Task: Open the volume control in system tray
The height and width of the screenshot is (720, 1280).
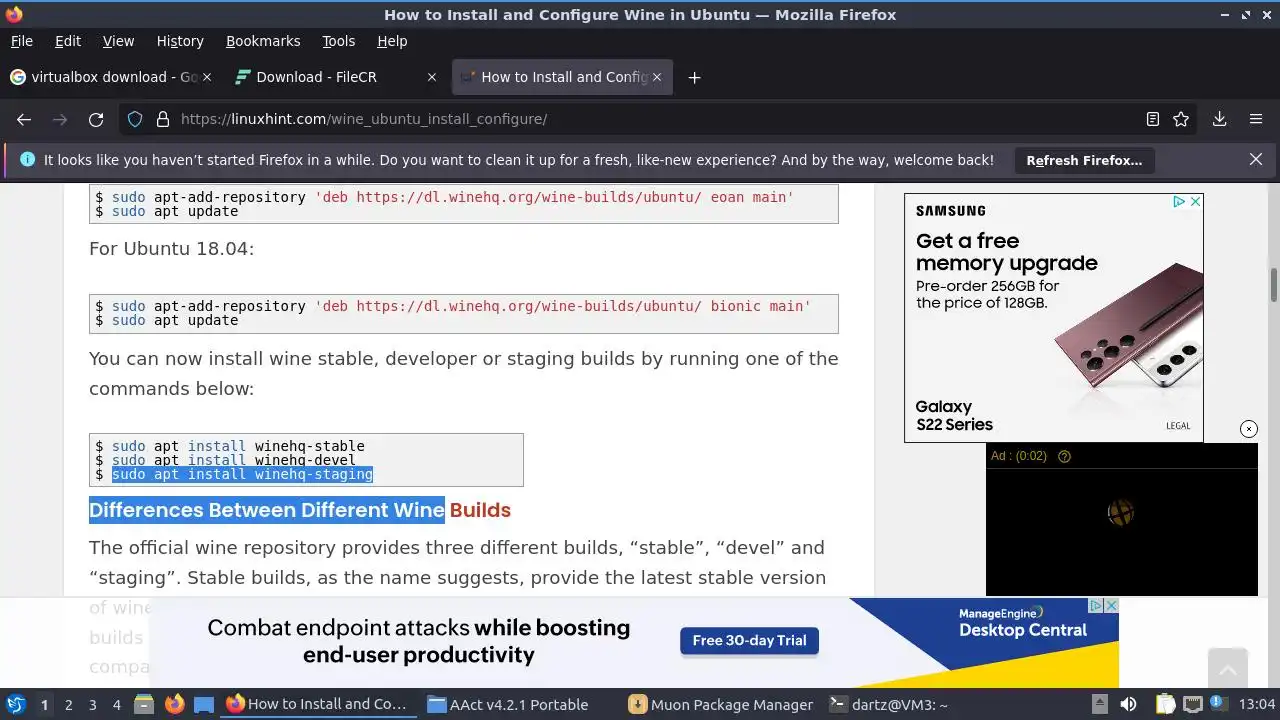Action: (1129, 704)
